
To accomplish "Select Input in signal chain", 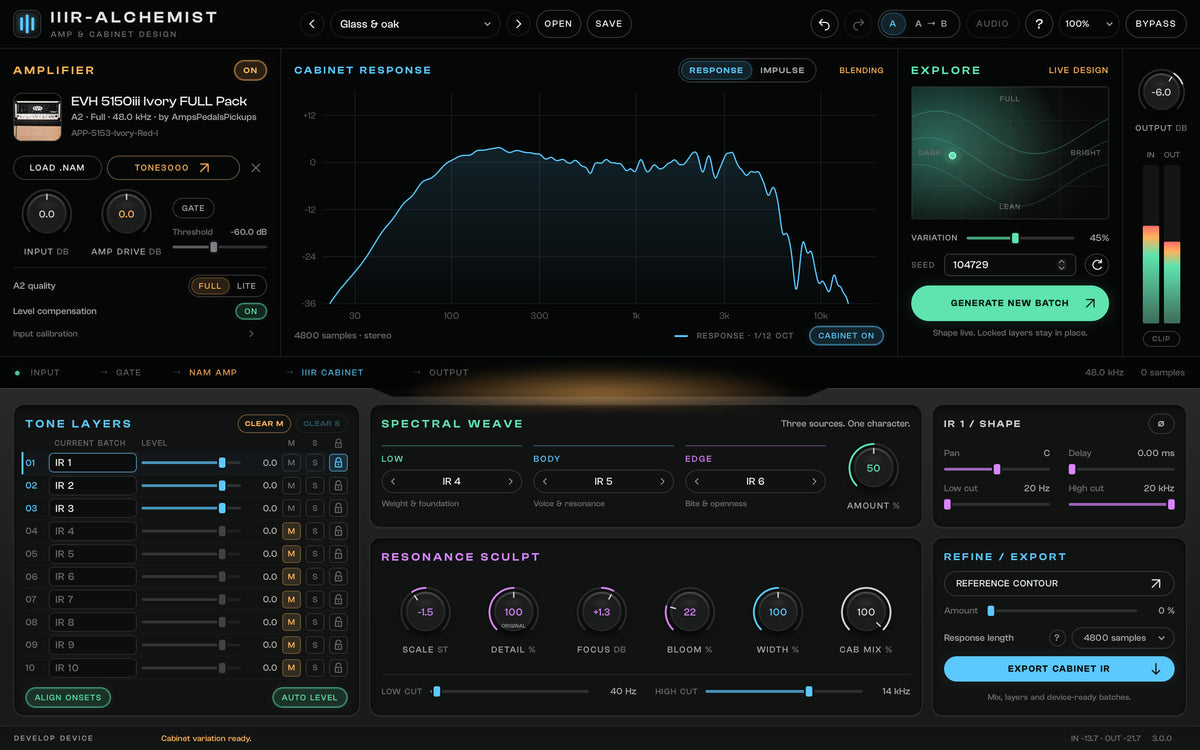I will click(45, 373).
